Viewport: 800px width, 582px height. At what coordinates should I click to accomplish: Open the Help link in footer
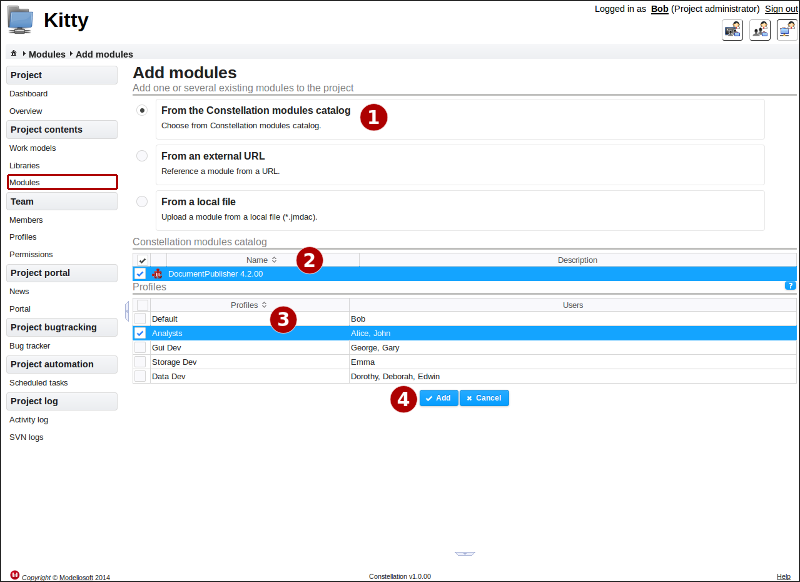[x=784, y=576]
